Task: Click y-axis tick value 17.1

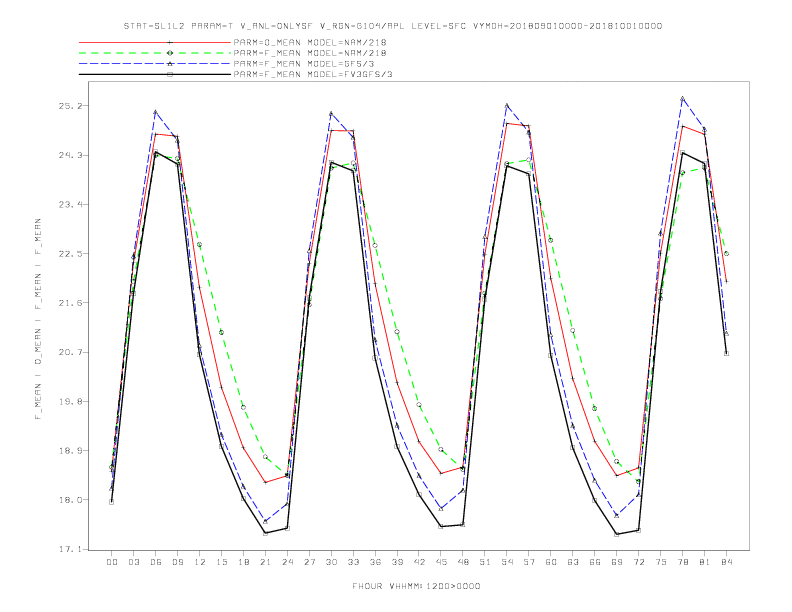Action: [70, 549]
